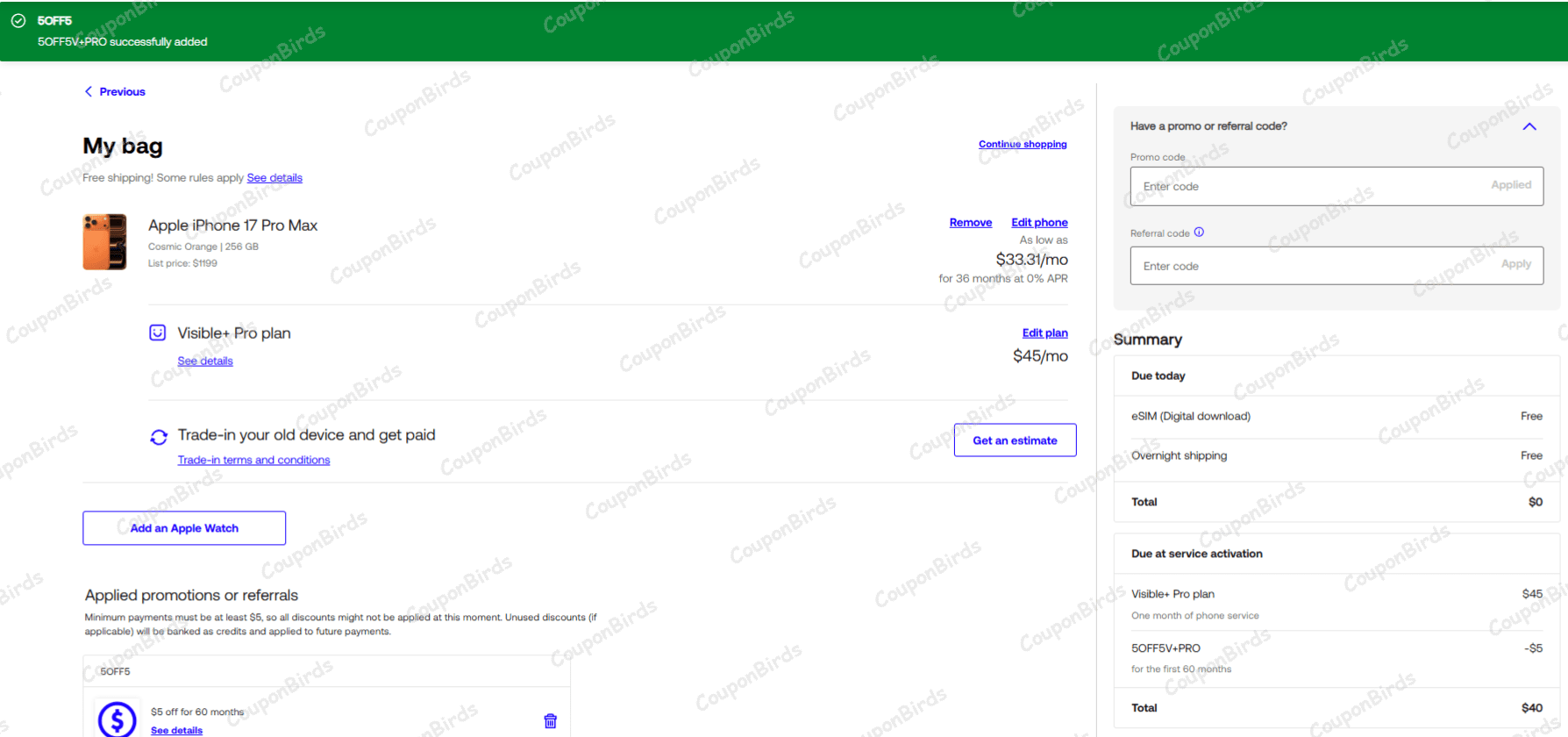Click the Applied promotions or referrals heading
This screenshot has width=1568, height=737.
(191, 596)
